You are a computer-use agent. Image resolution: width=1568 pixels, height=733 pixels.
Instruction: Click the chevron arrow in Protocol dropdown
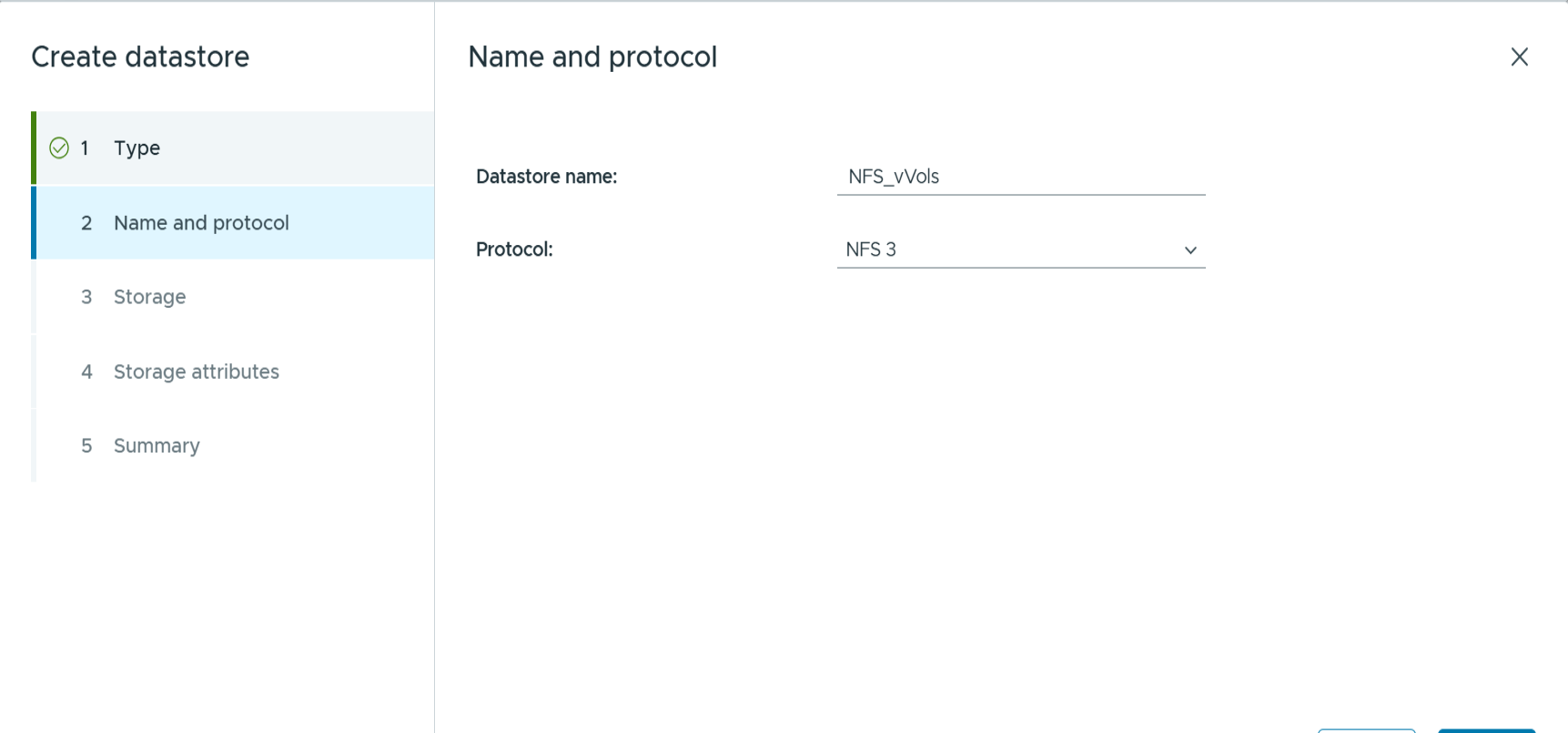coord(1190,250)
